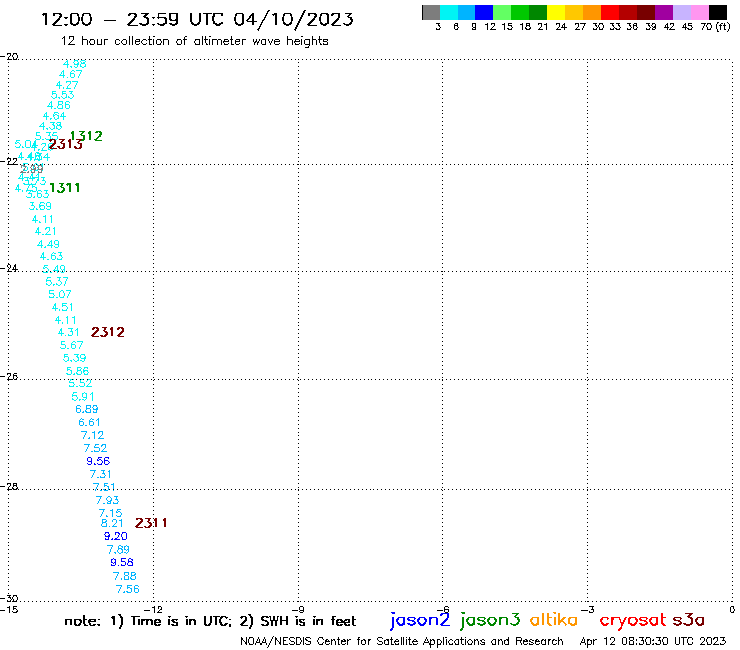740x650 pixels.
Task: Click the wave height value 6.61
Action: (x=89, y=422)
